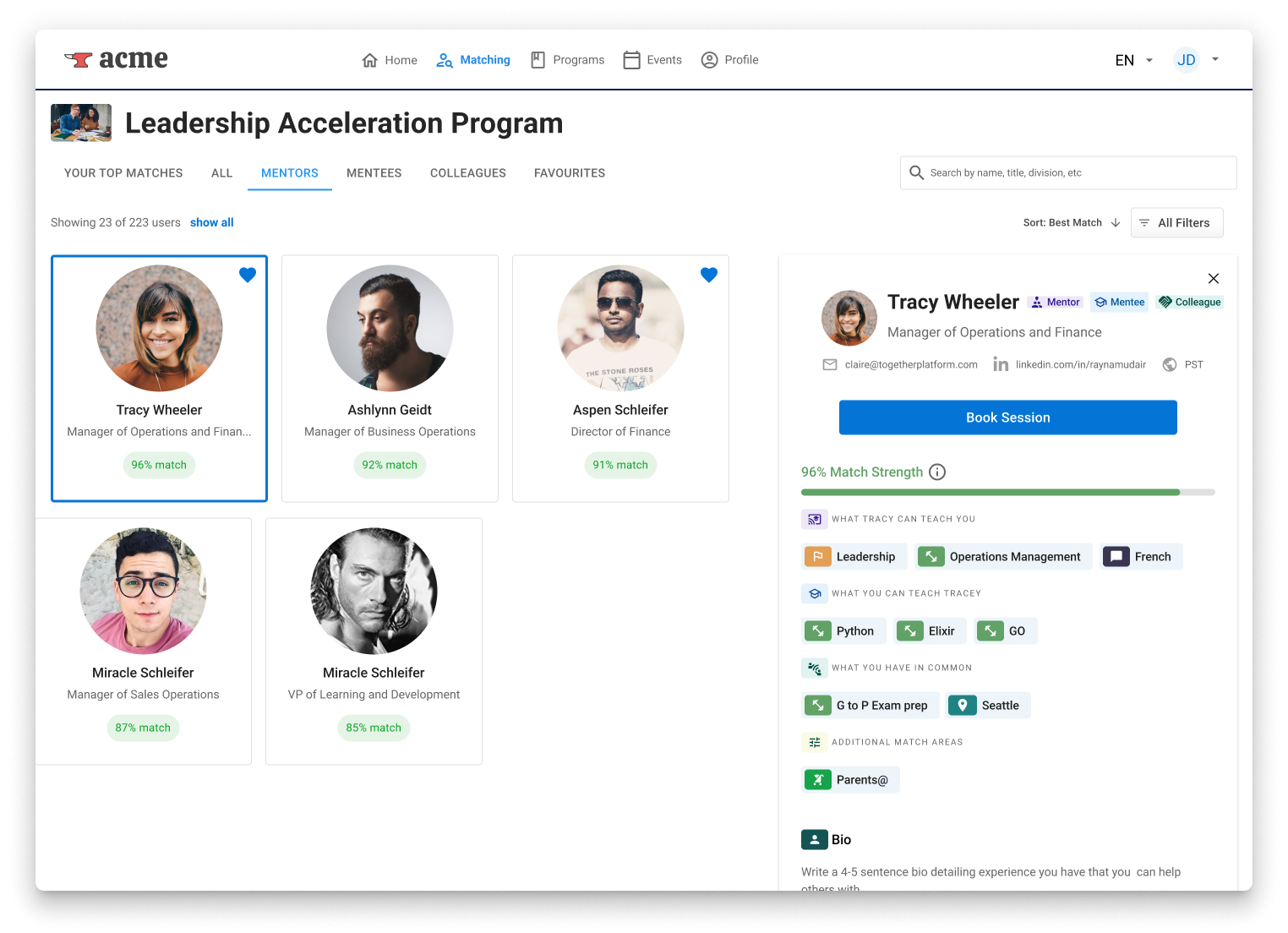Click the show all link
This screenshot has width=1288, height=933.
pos(211,222)
